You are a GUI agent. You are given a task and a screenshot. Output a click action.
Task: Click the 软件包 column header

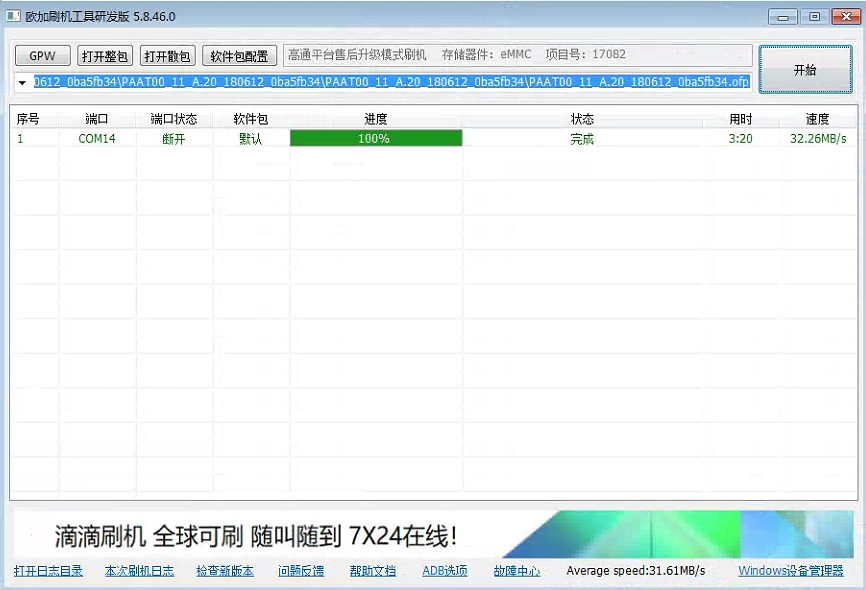tap(251, 119)
